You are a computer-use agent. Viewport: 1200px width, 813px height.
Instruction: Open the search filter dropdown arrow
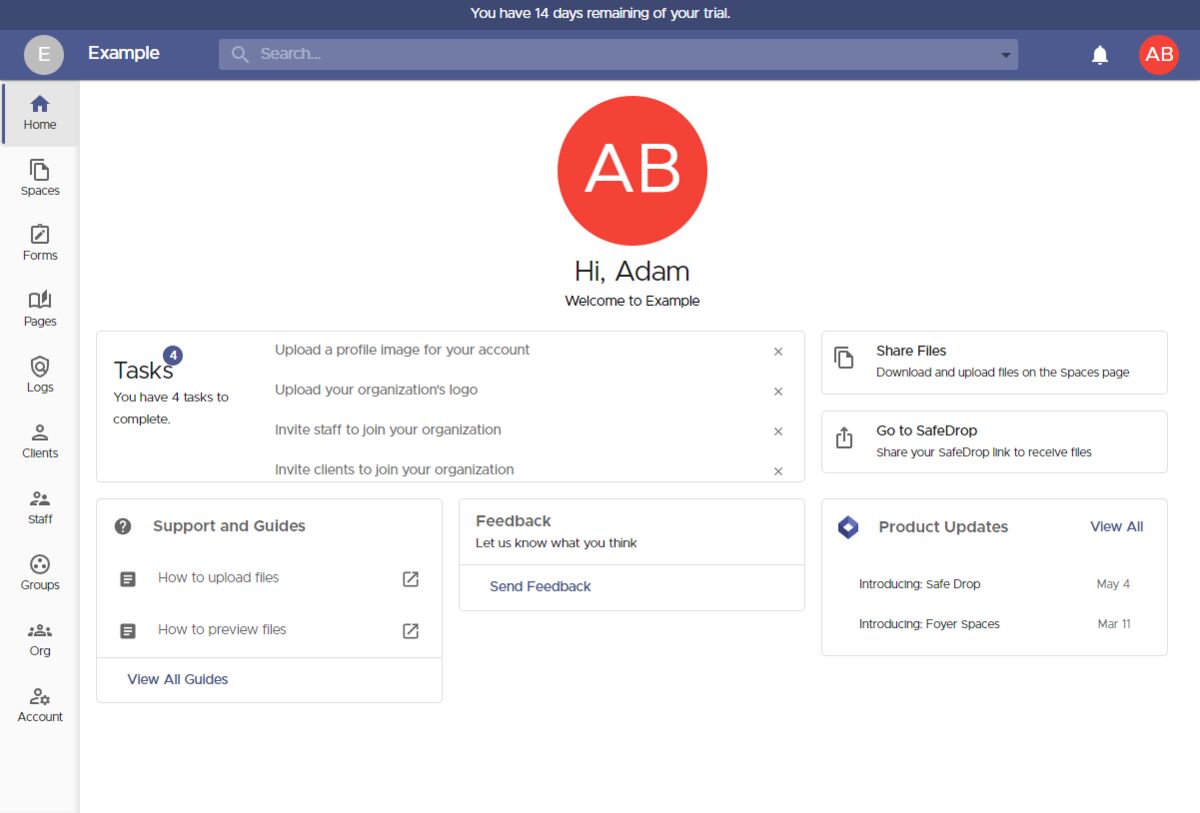click(1006, 54)
